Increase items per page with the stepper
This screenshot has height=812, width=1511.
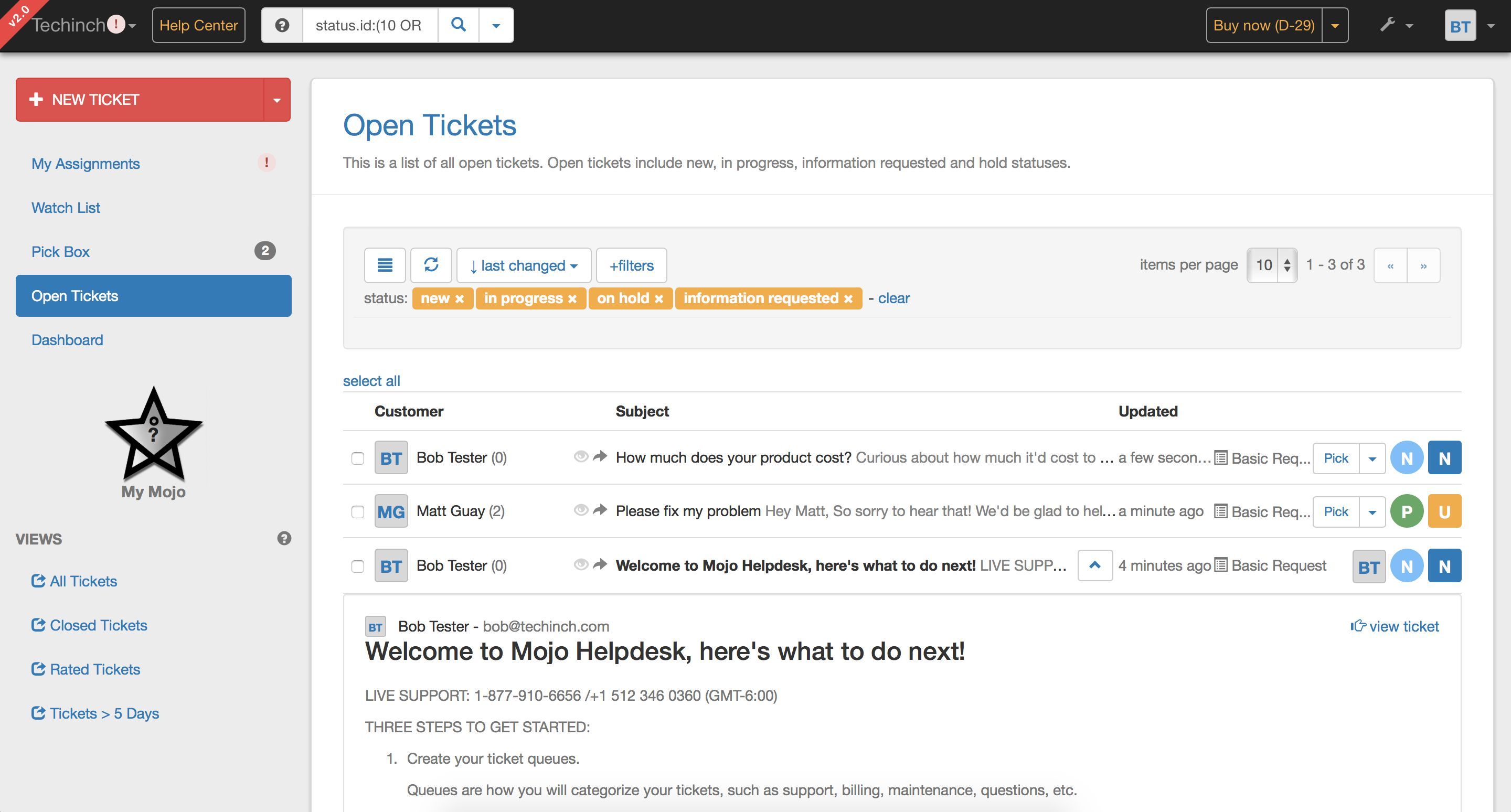point(1287,260)
